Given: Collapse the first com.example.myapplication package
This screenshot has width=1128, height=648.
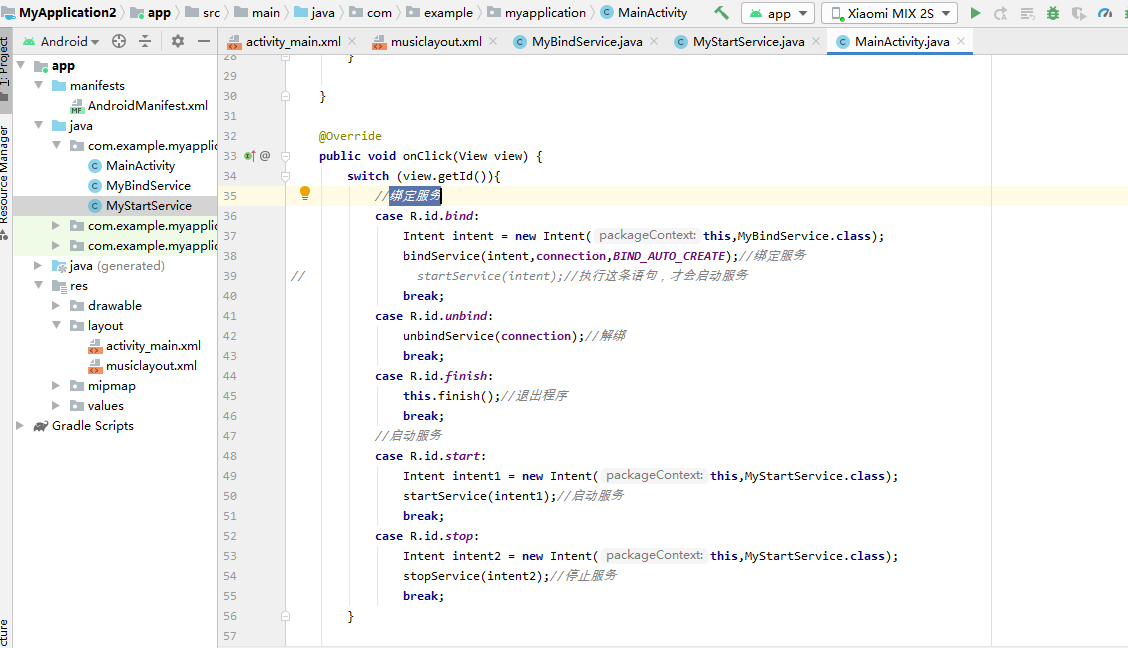Looking at the screenshot, I should coord(56,145).
